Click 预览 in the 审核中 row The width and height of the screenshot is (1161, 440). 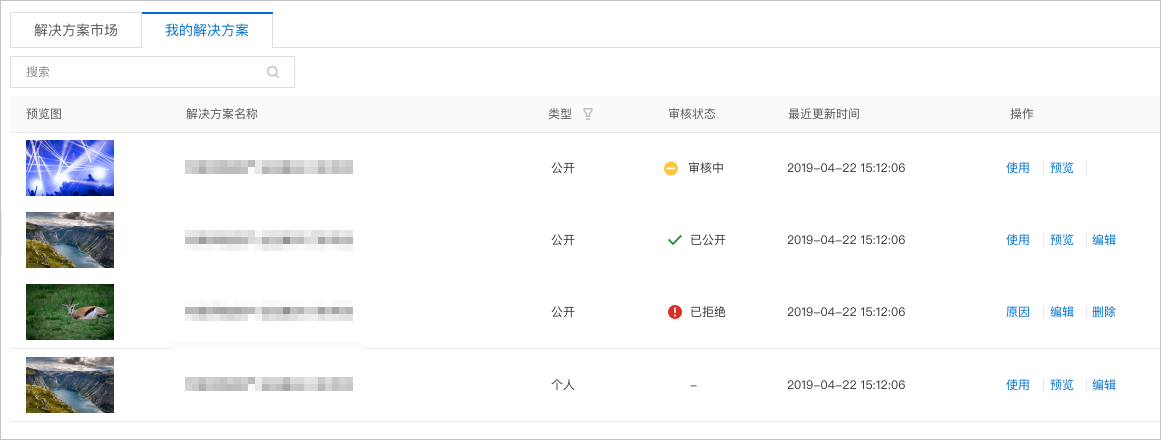(1062, 168)
